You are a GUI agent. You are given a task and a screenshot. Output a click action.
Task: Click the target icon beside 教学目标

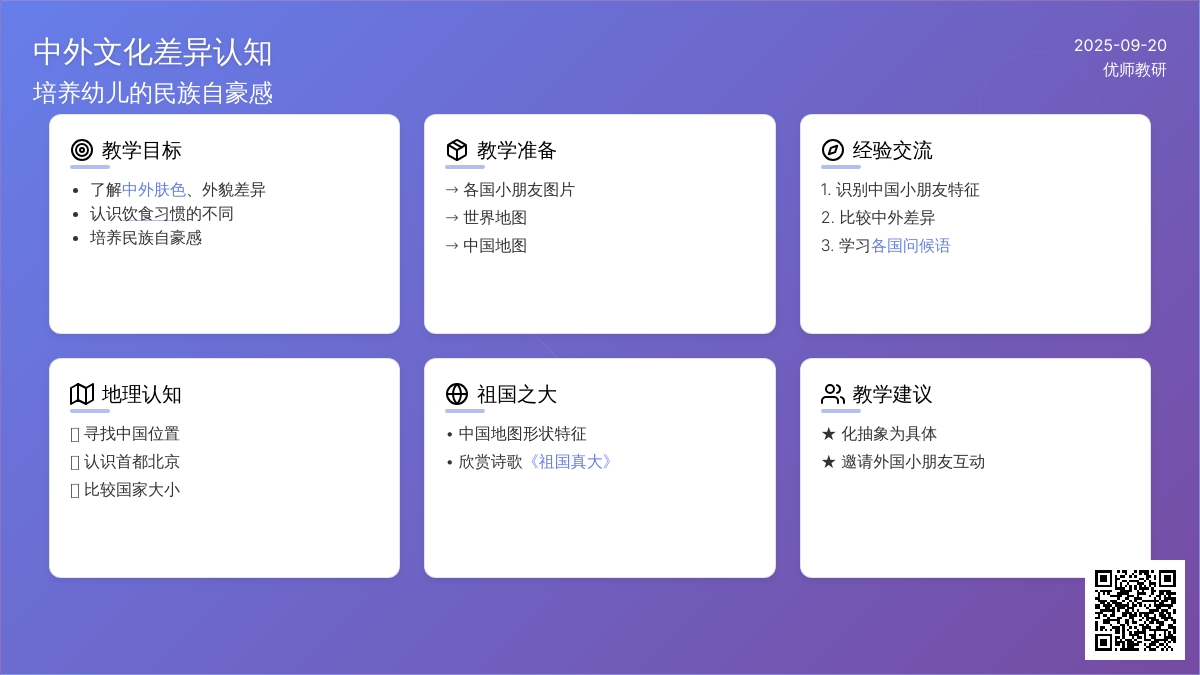82,150
